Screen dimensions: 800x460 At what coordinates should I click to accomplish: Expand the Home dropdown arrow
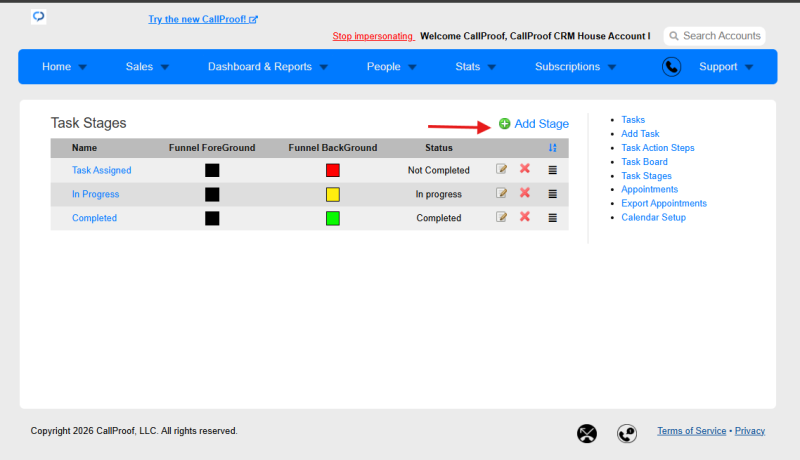[x=83, y=67]
